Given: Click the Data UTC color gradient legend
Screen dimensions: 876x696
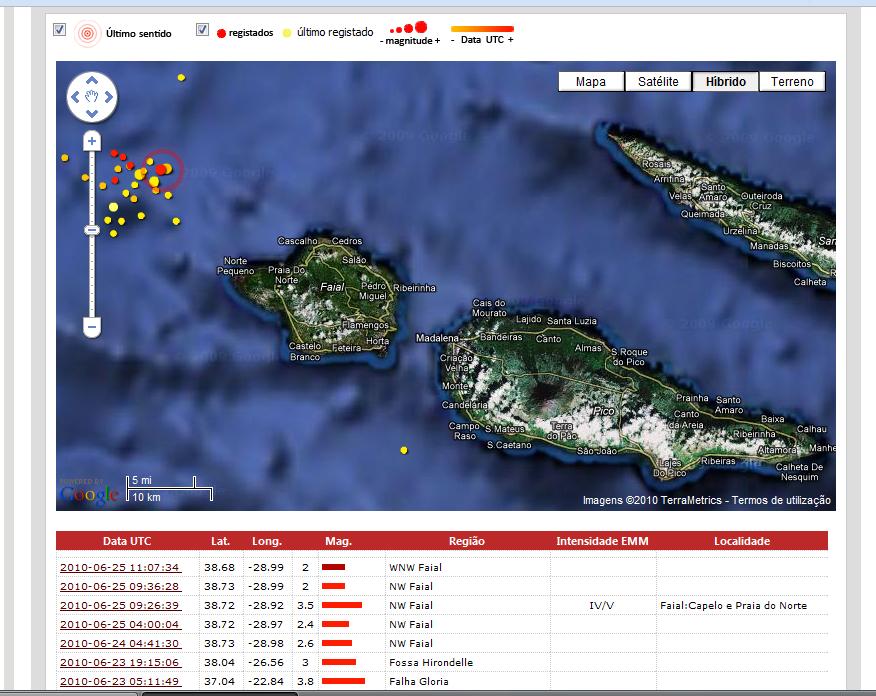Looking at the screenshot, I should 482,29.
